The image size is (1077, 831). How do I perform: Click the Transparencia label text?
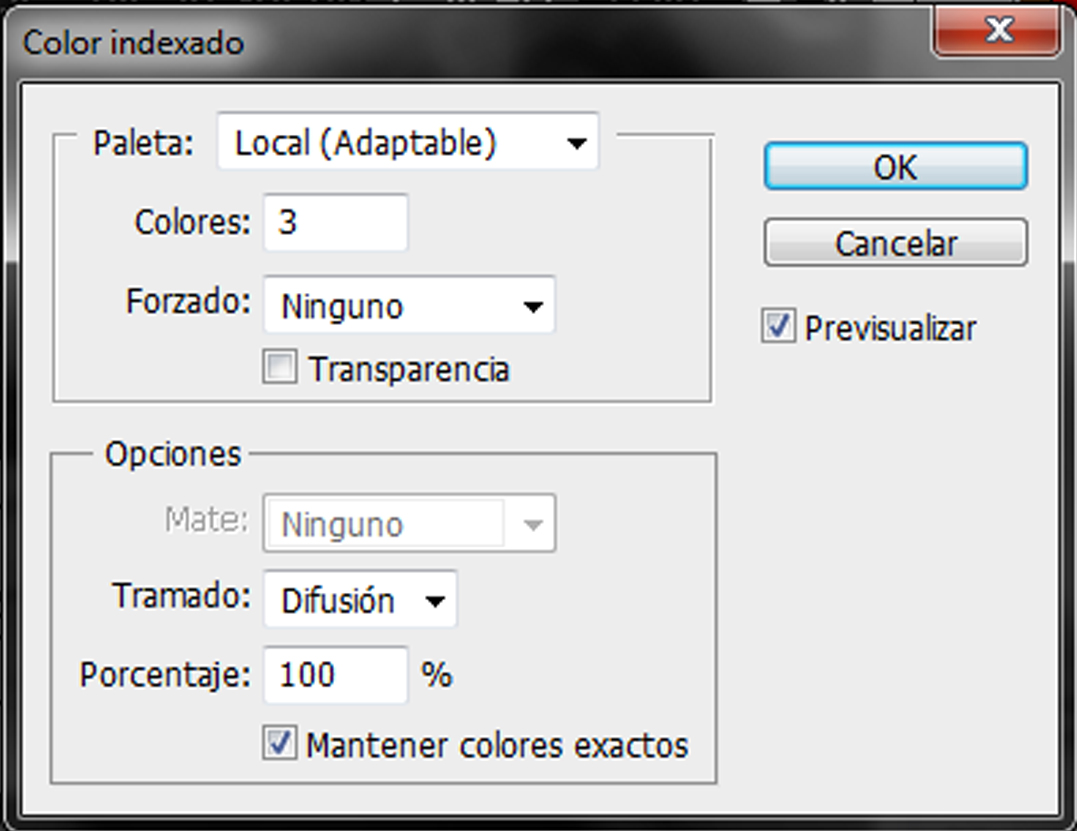409,369
